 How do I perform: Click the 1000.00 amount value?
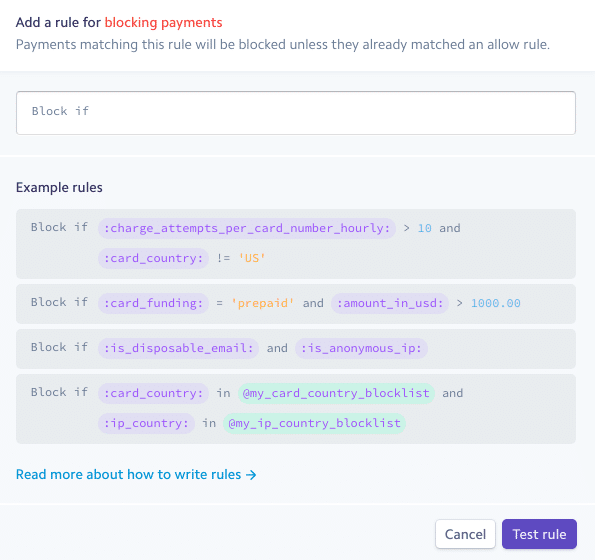click(x=496, y=303)
